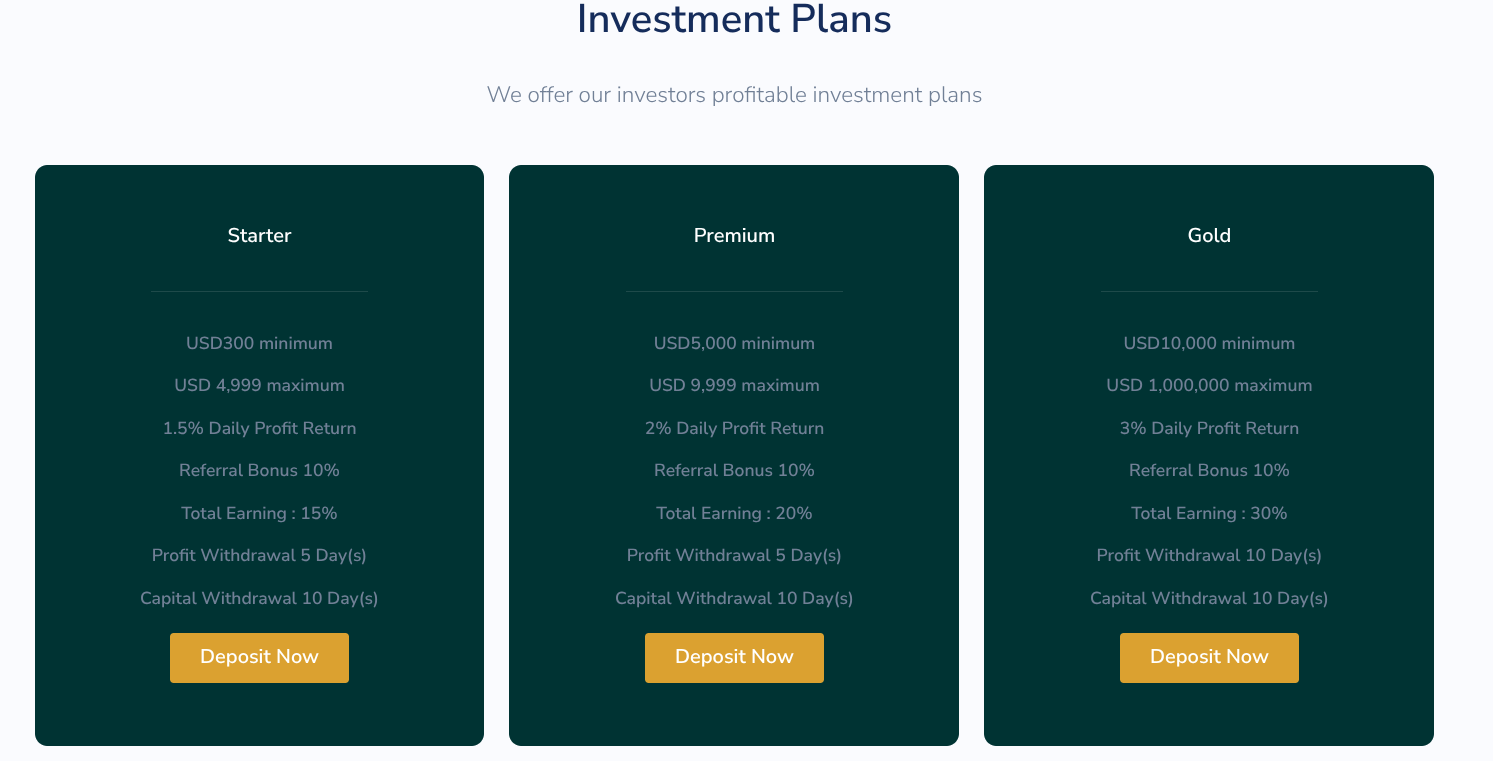Viewport: 1493px width, 761px height.
Task: Click Profit Withdrawal 10 Day(s) in Gold
Action: [1209, 556]
